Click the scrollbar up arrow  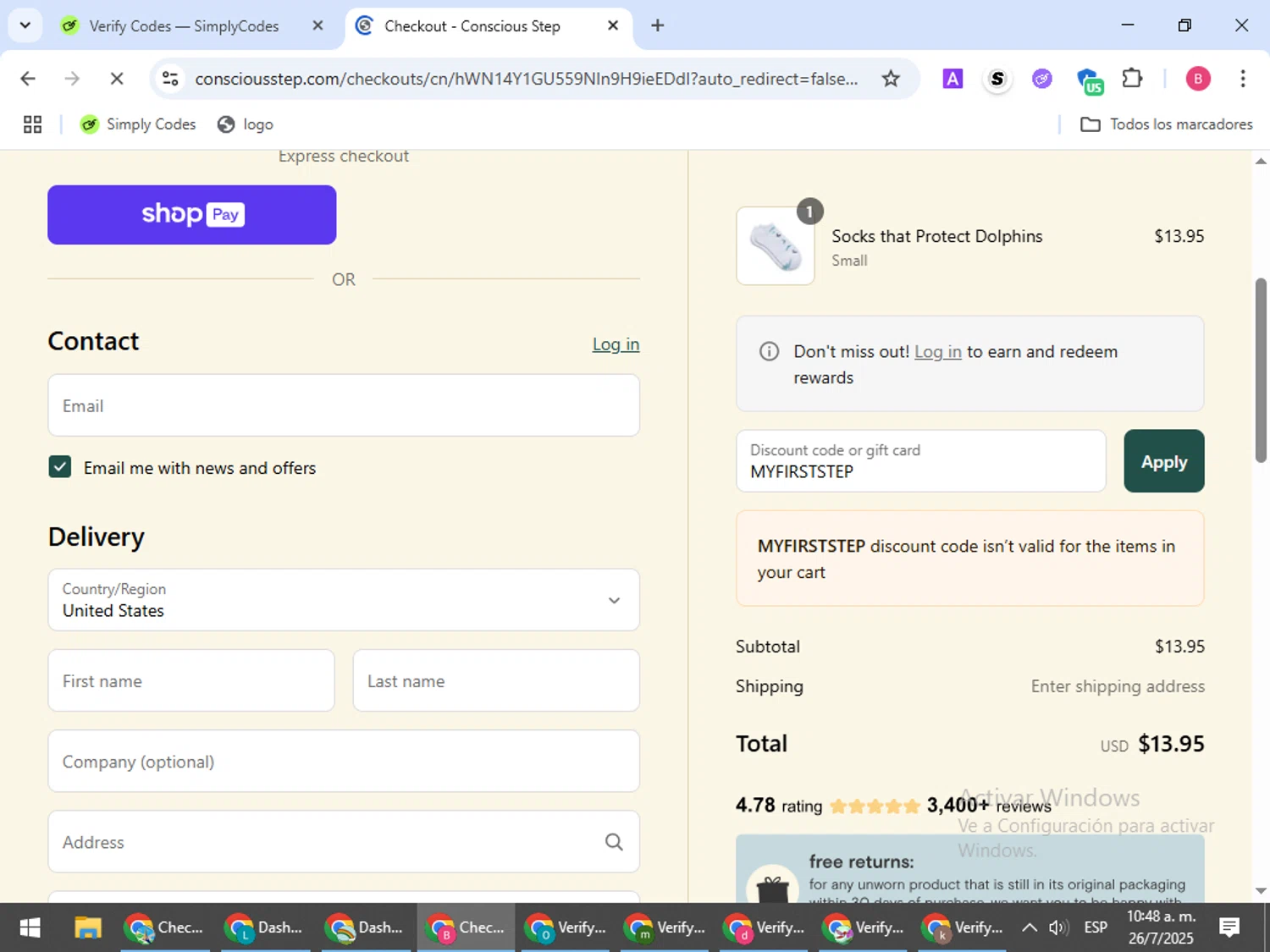pos(1261,160)
